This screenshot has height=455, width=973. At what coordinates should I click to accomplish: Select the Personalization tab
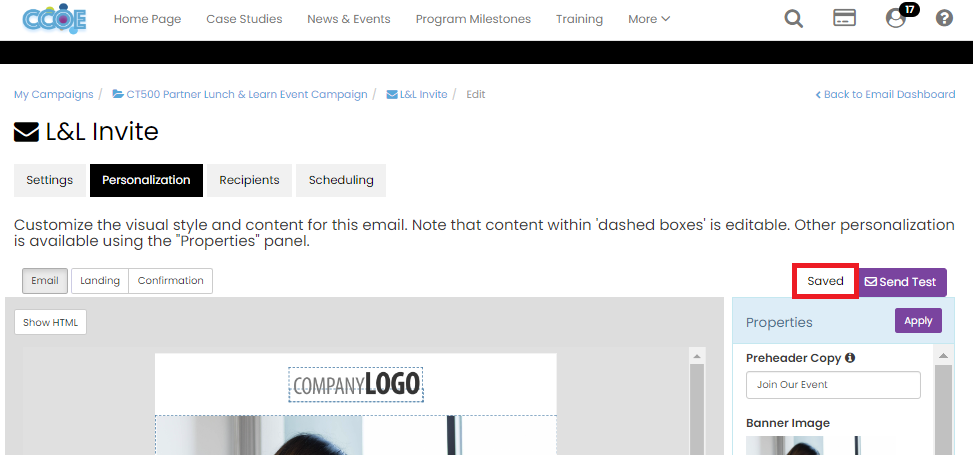[146, 180]
